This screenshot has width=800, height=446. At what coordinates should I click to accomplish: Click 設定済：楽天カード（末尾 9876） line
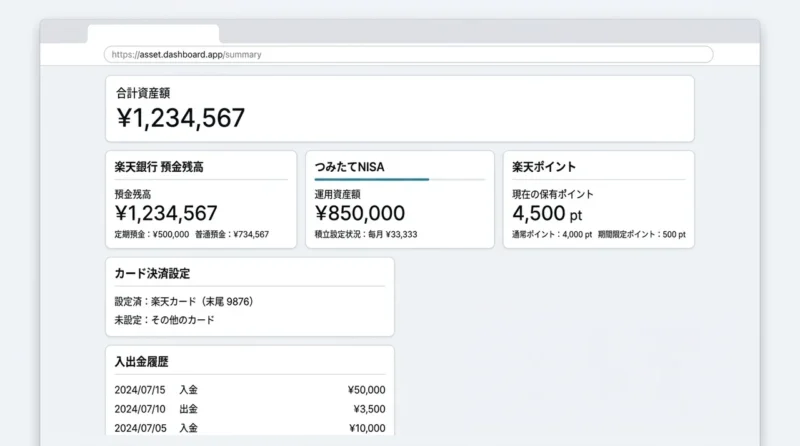click(x=184, y=302)
